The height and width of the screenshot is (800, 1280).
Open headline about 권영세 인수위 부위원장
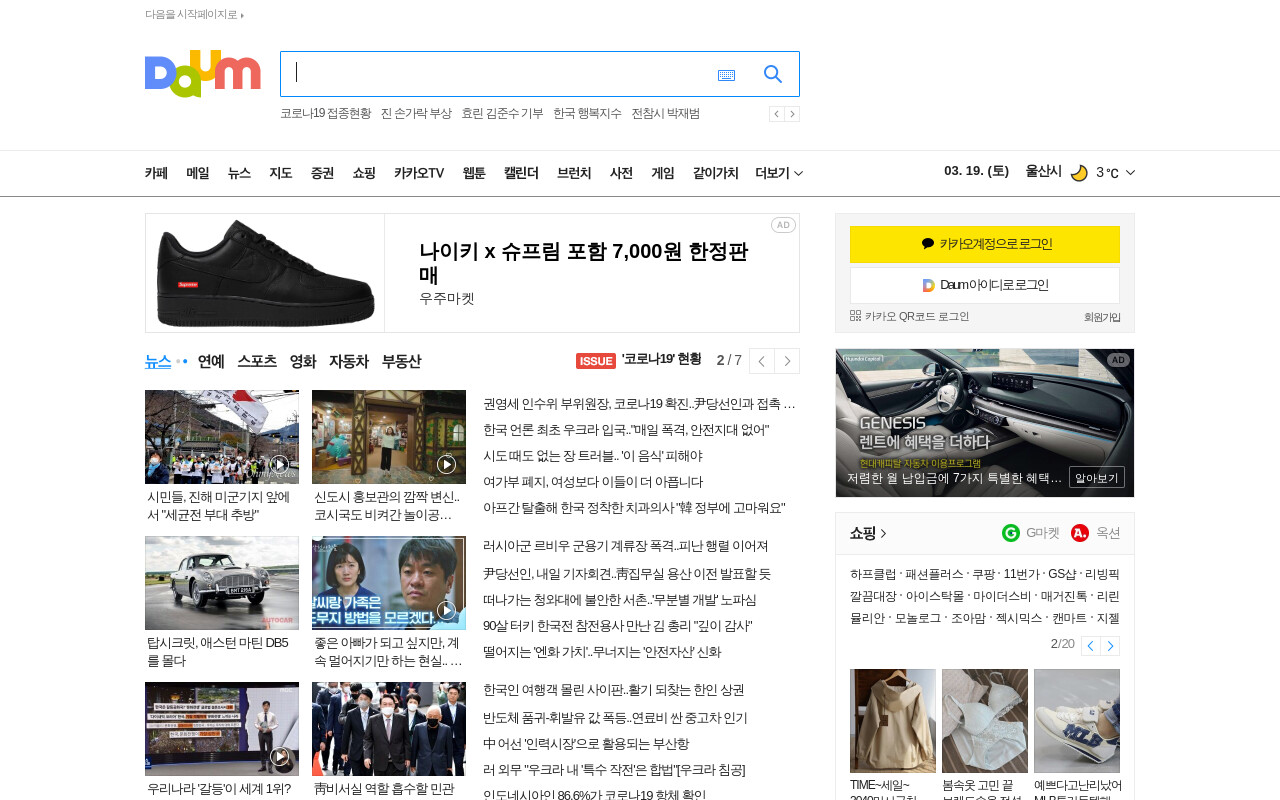point(640,404)
